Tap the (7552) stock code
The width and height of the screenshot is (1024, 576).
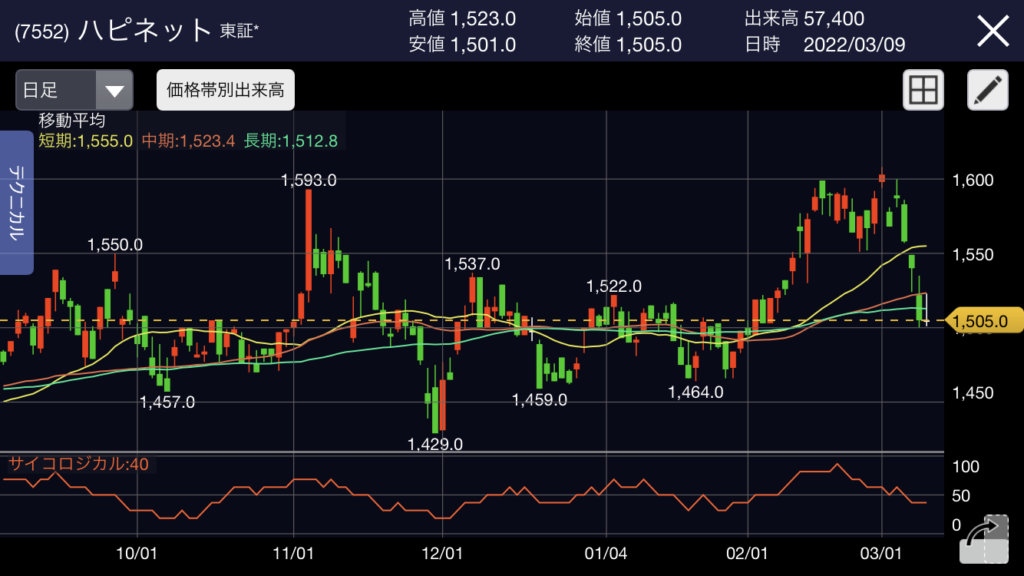(x=42, y=32)
